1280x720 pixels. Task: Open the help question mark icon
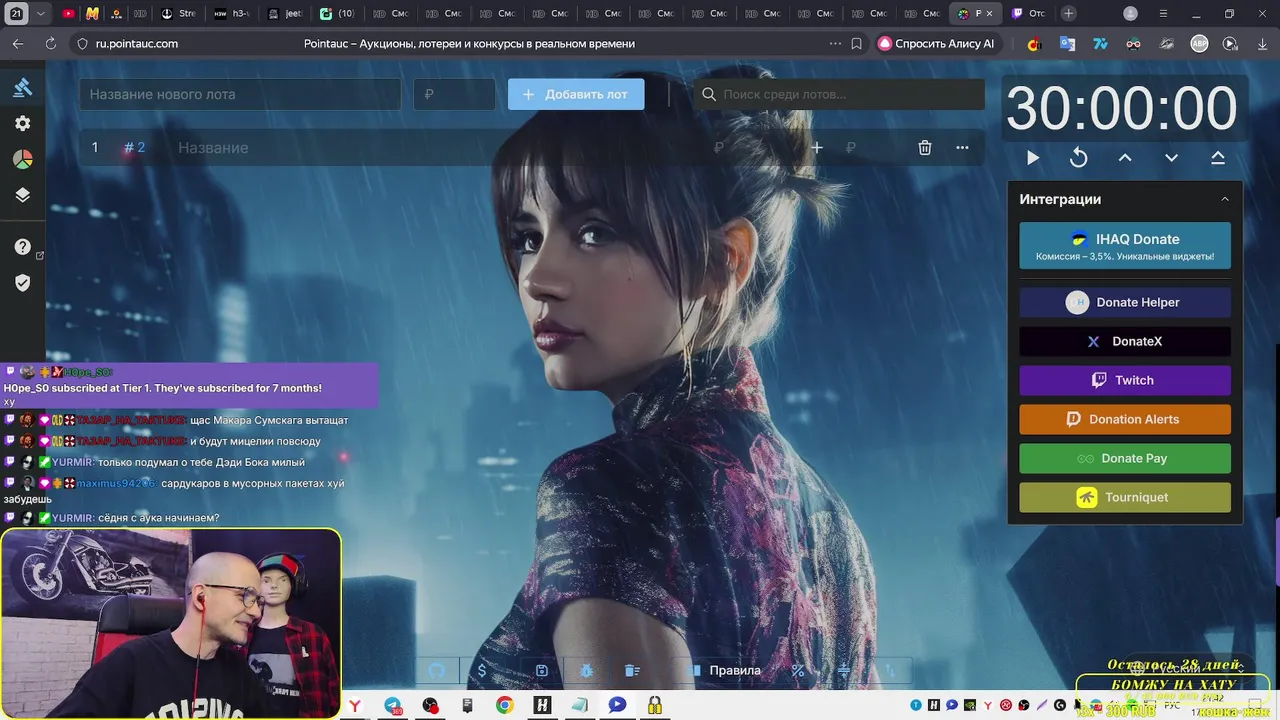pyautogui.click(x=22, y=247)
